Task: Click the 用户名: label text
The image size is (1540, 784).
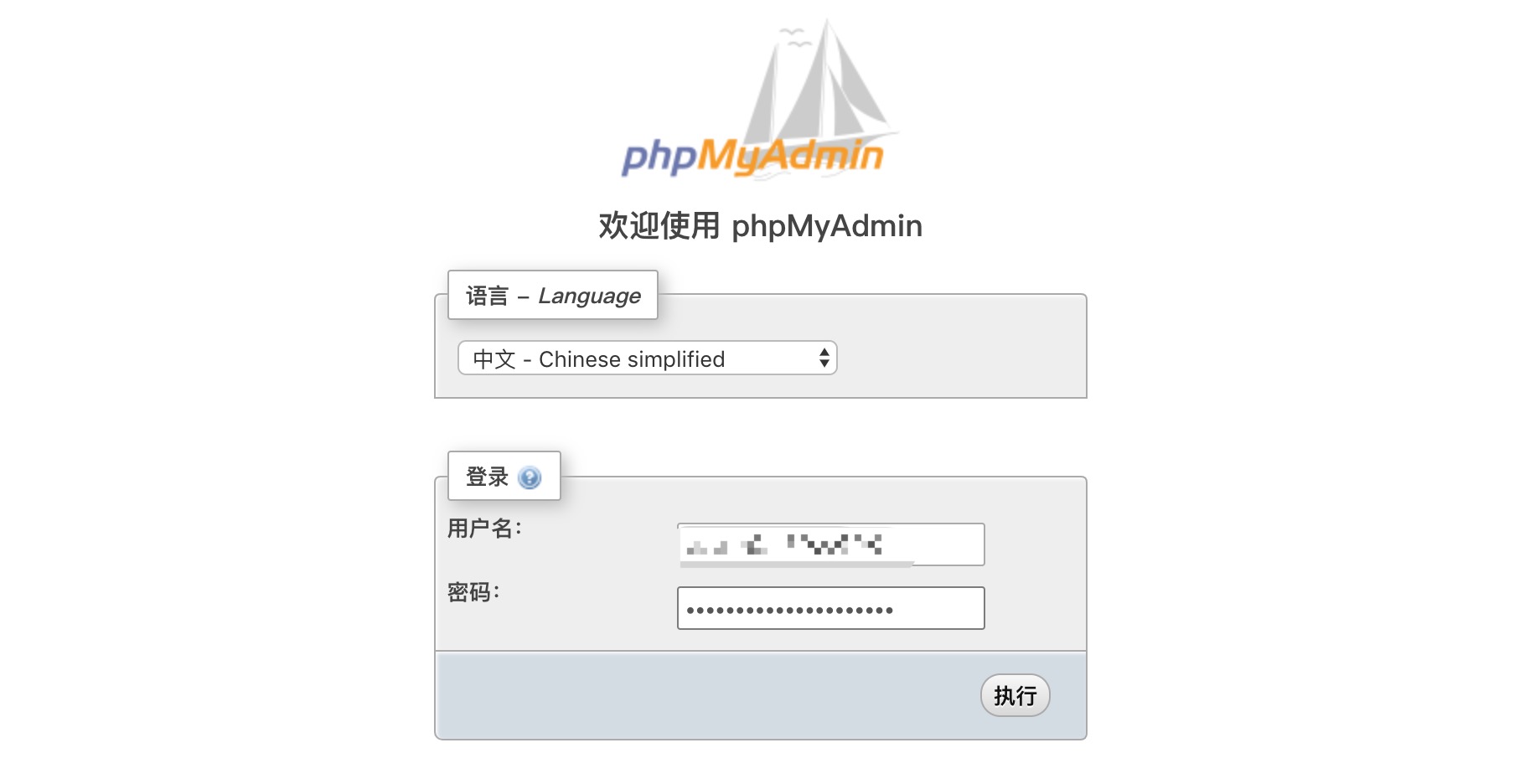Action: point(484,529)
